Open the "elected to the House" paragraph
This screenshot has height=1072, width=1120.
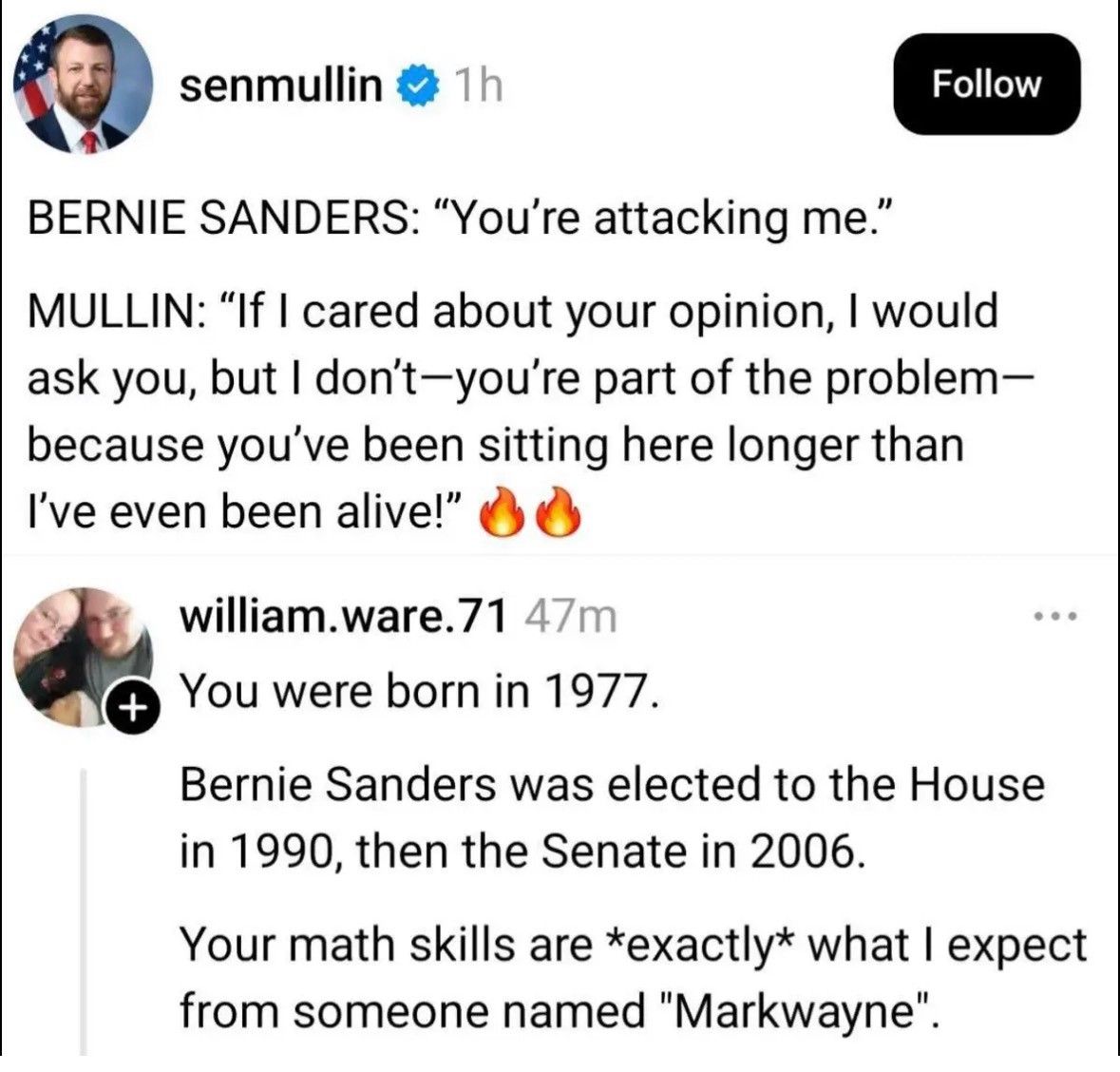coord(612,818)
